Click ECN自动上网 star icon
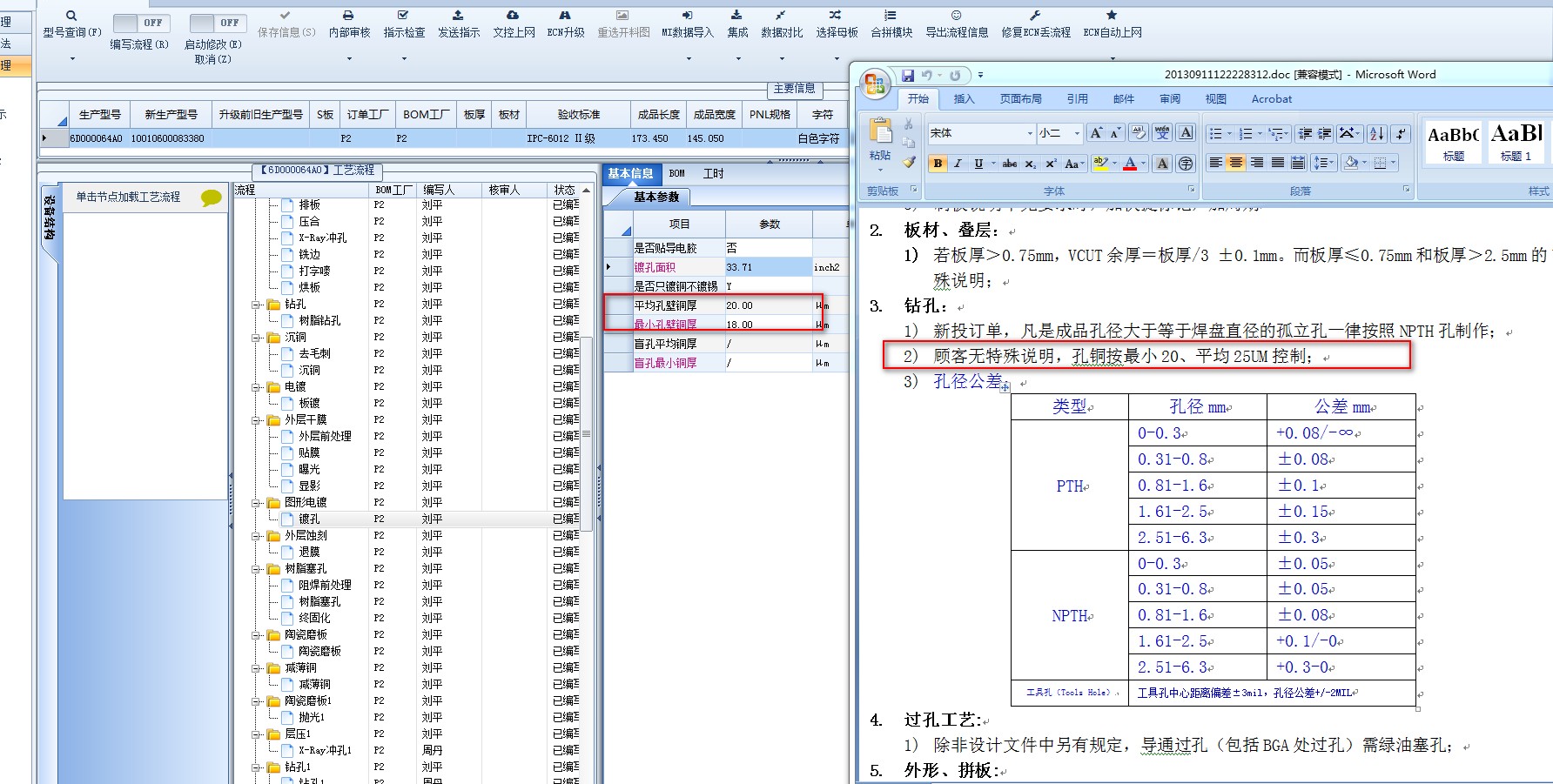Viewport: 1553px width, 784px height. [1112, 16]
